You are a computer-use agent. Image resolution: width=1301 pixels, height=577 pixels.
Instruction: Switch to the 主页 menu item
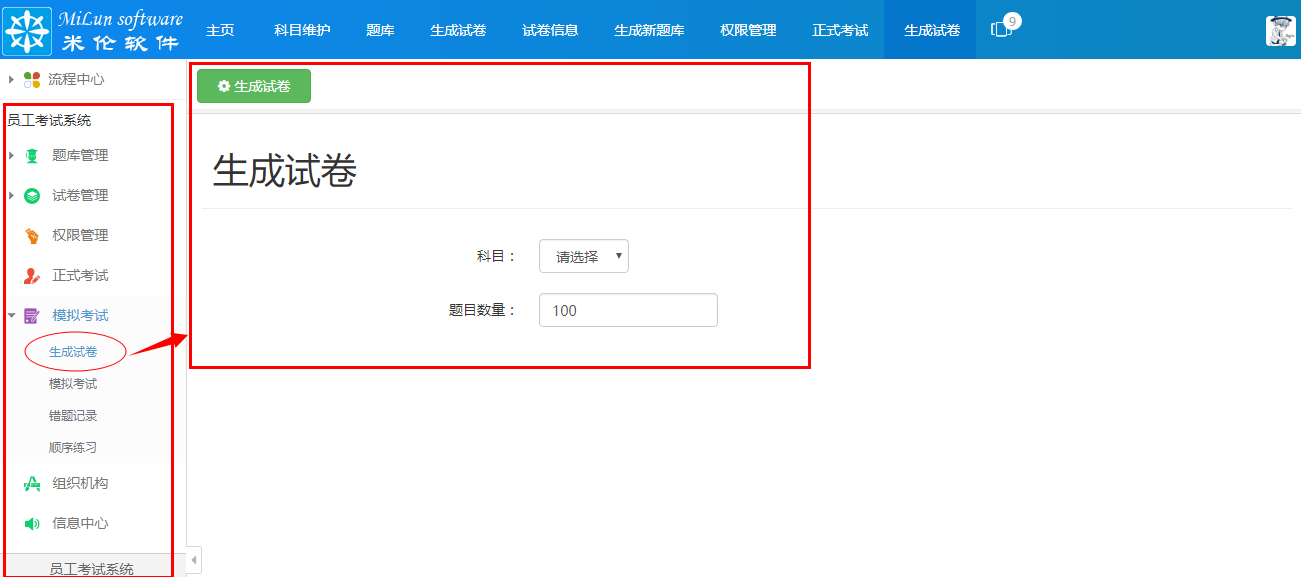click(220, 29)
